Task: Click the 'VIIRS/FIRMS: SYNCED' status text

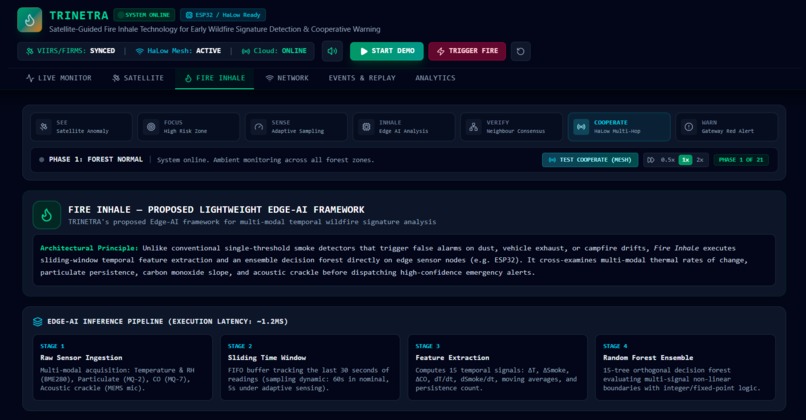Action: [76, 51]
